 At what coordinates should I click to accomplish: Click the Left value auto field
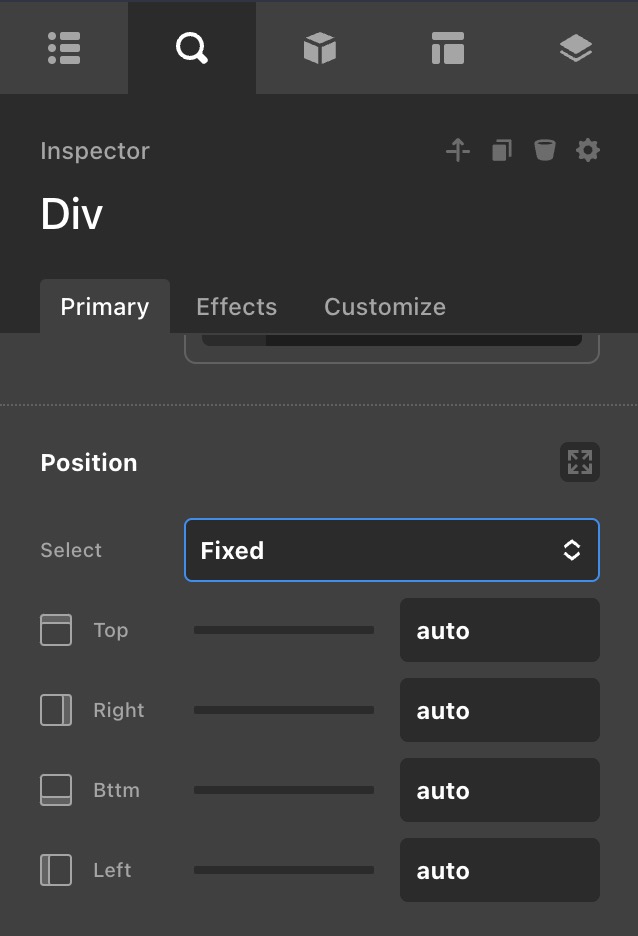[x=499, y=870]
